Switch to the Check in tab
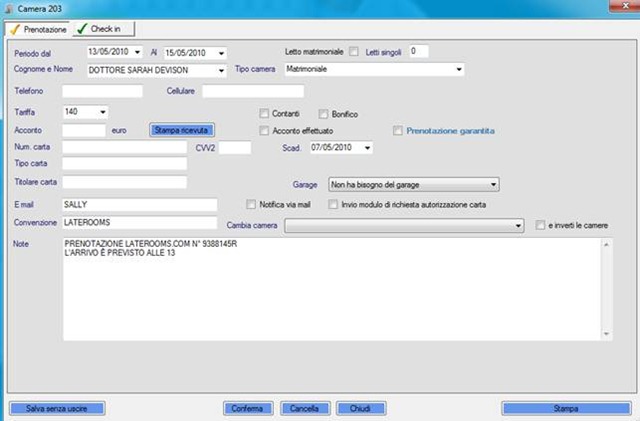This screenshot has height=421, width=640. coord(104,29)
